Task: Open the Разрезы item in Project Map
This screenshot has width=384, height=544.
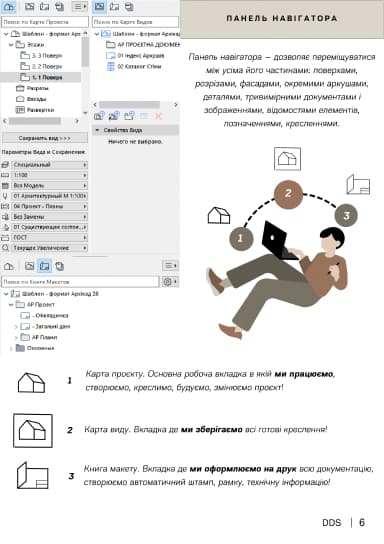Action: [32, 88]
